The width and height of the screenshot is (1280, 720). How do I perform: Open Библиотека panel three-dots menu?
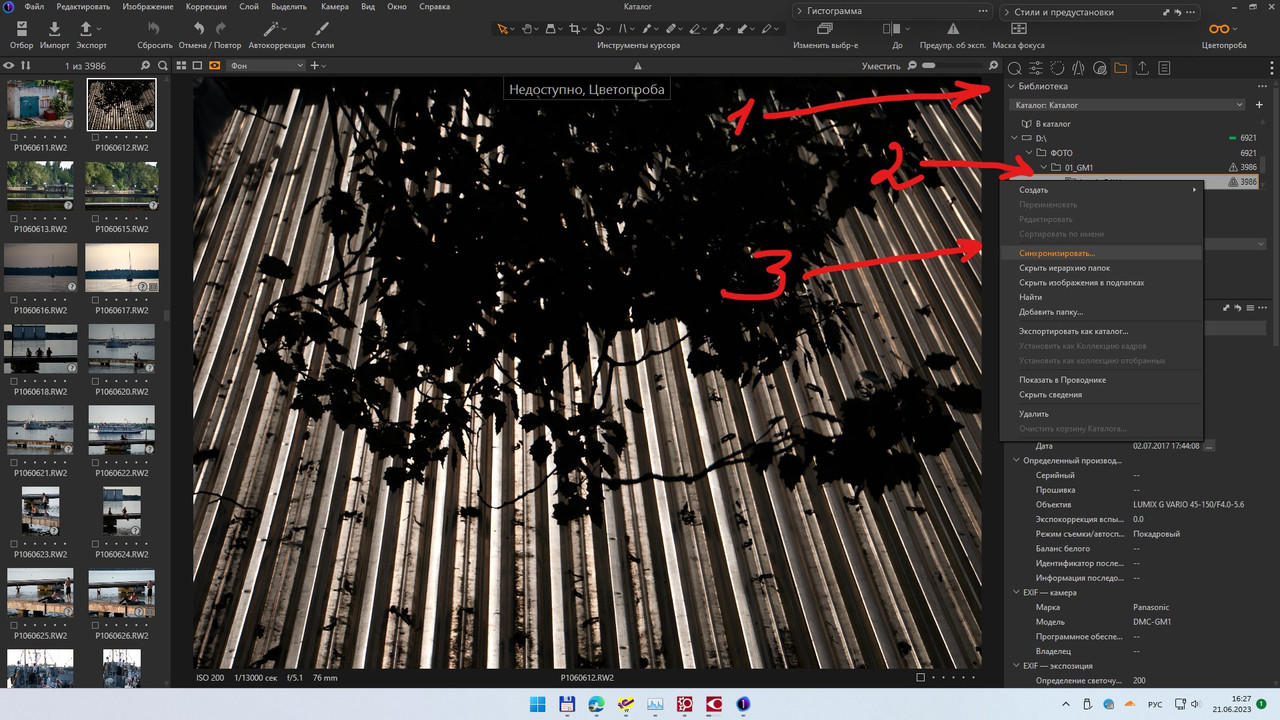1263,87
